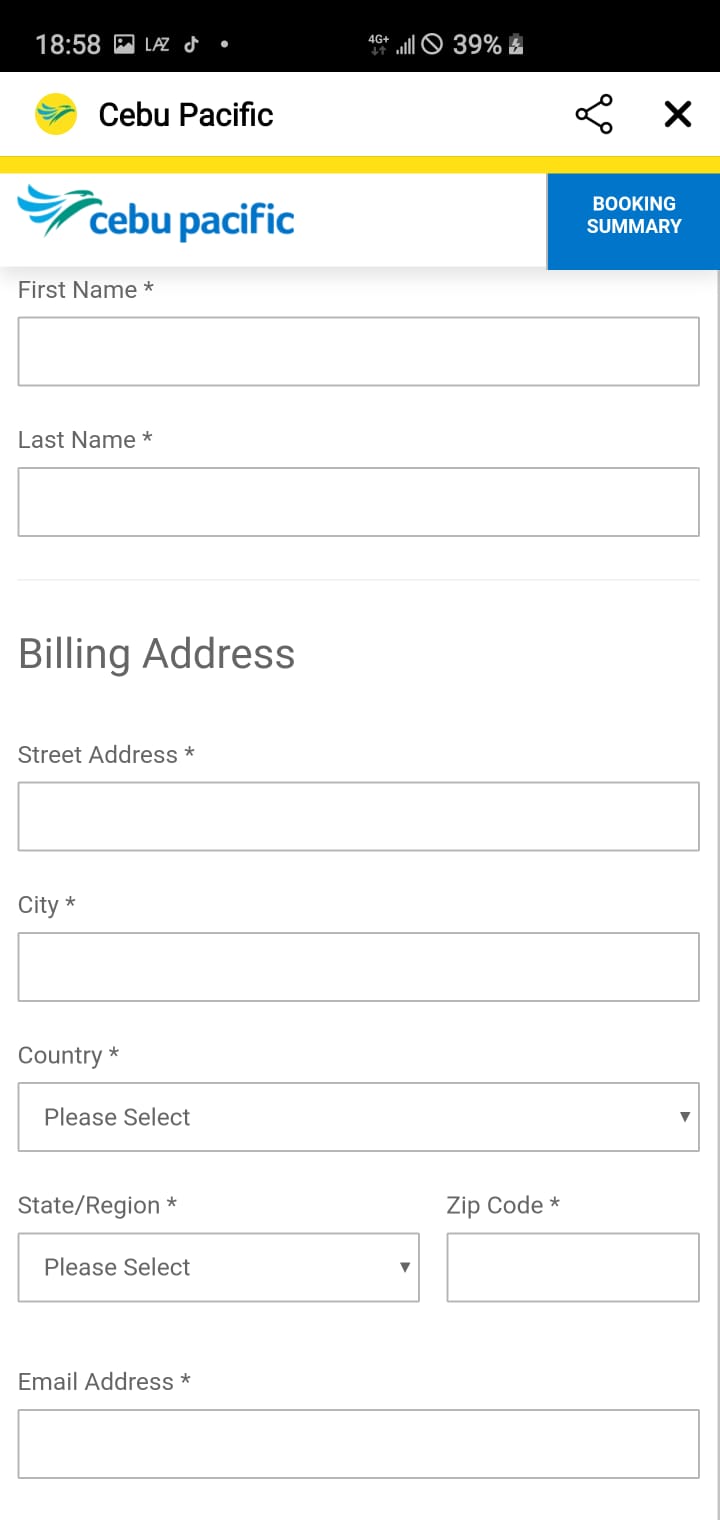
Task: Open the Booking Summary panel
Action: pyautogui.click(x=633, y=216)
